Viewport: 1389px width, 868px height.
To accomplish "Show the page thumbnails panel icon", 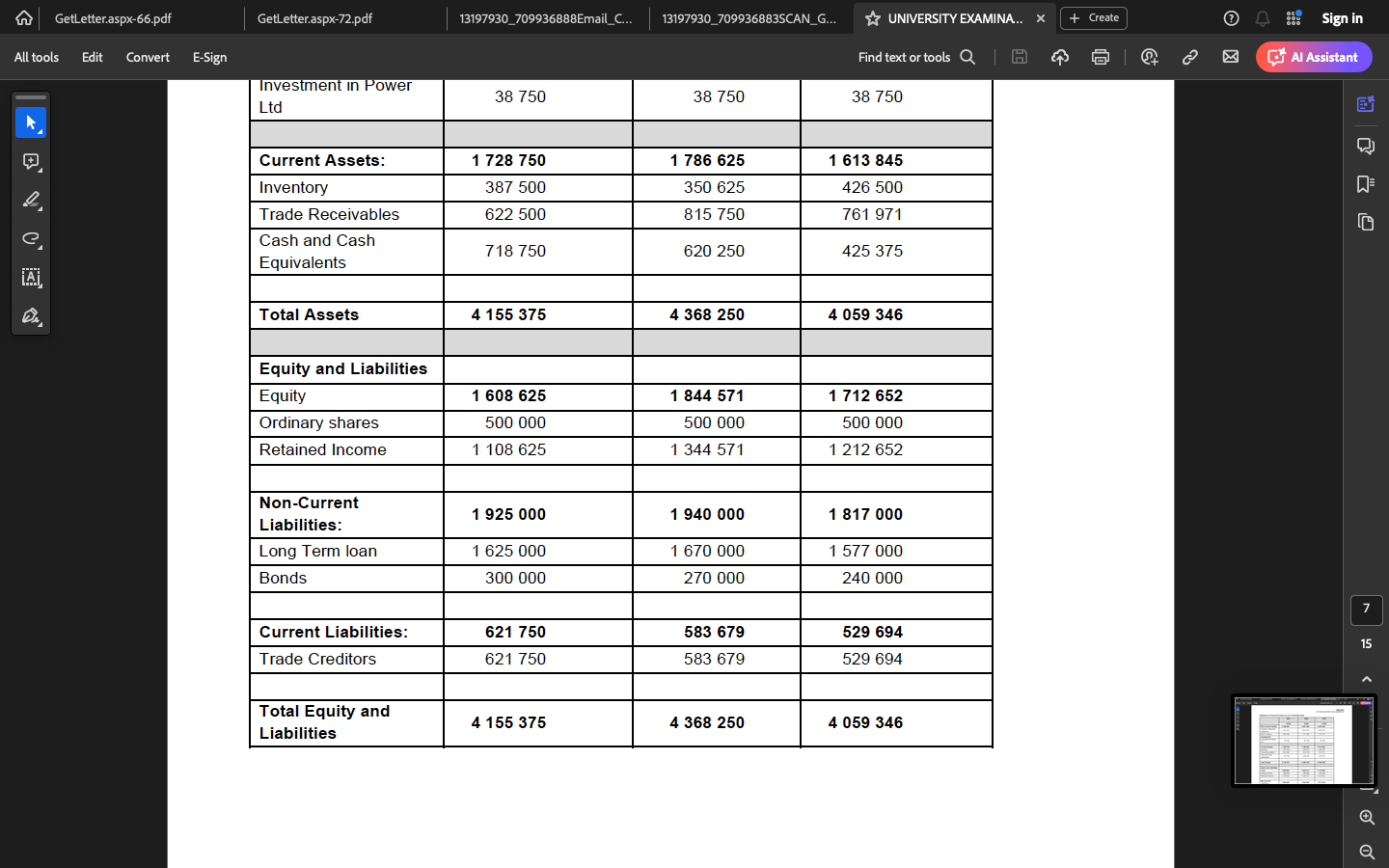I will [x=1366, y=223].
